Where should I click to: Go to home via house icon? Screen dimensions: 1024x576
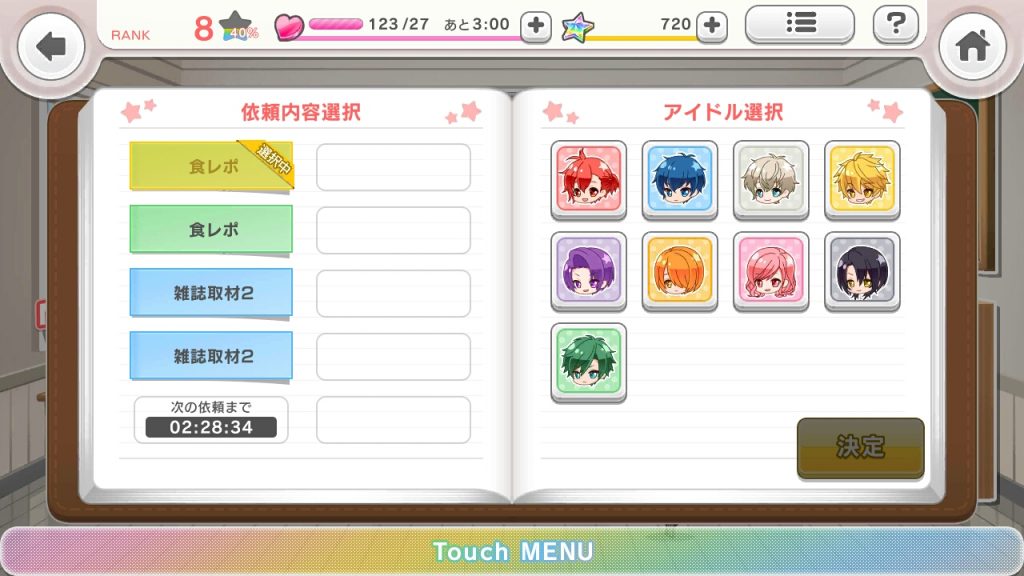pos(972,47)
